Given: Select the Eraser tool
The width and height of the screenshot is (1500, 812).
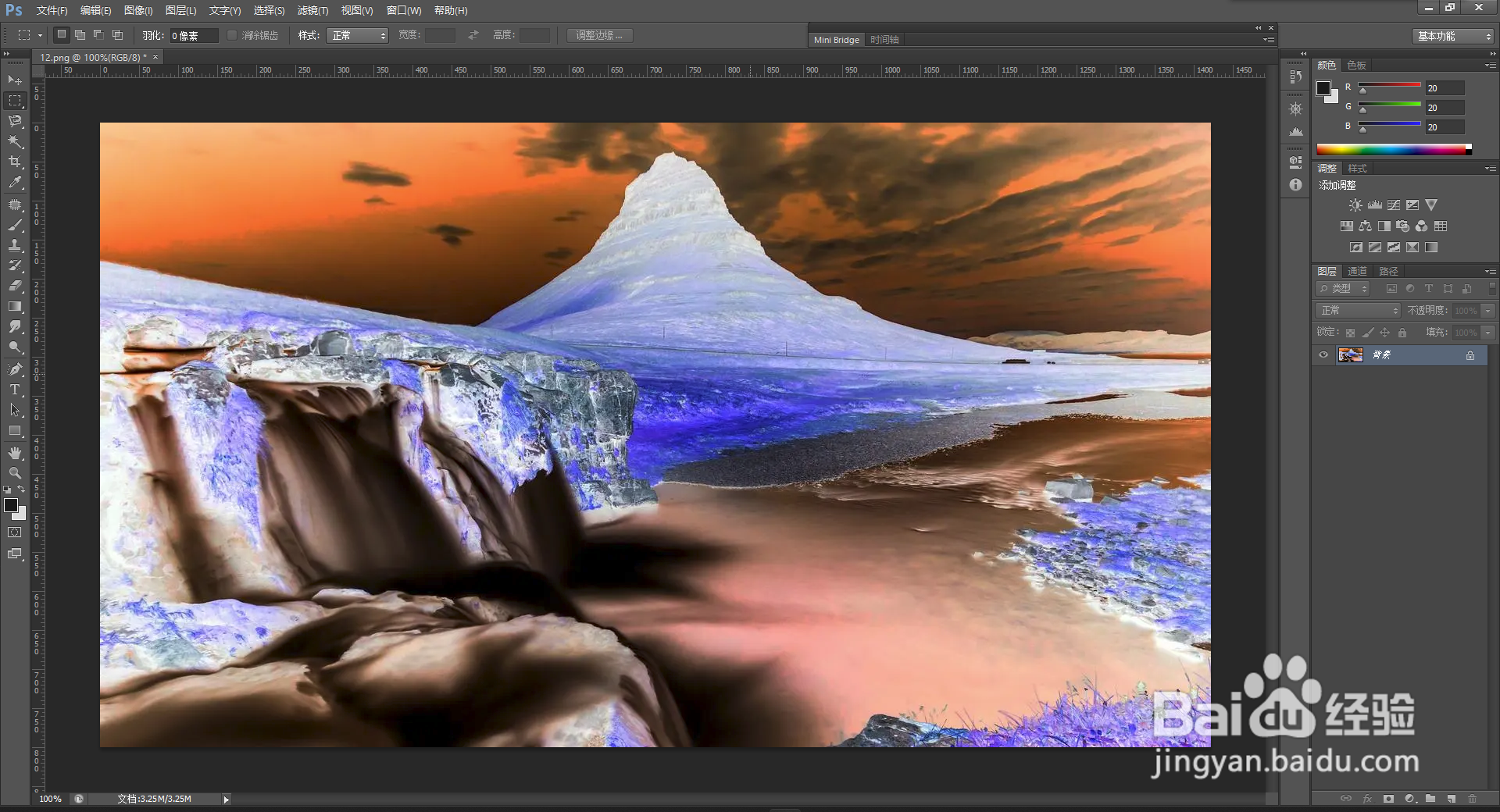Looking at the screenshot, I should 15,286.
